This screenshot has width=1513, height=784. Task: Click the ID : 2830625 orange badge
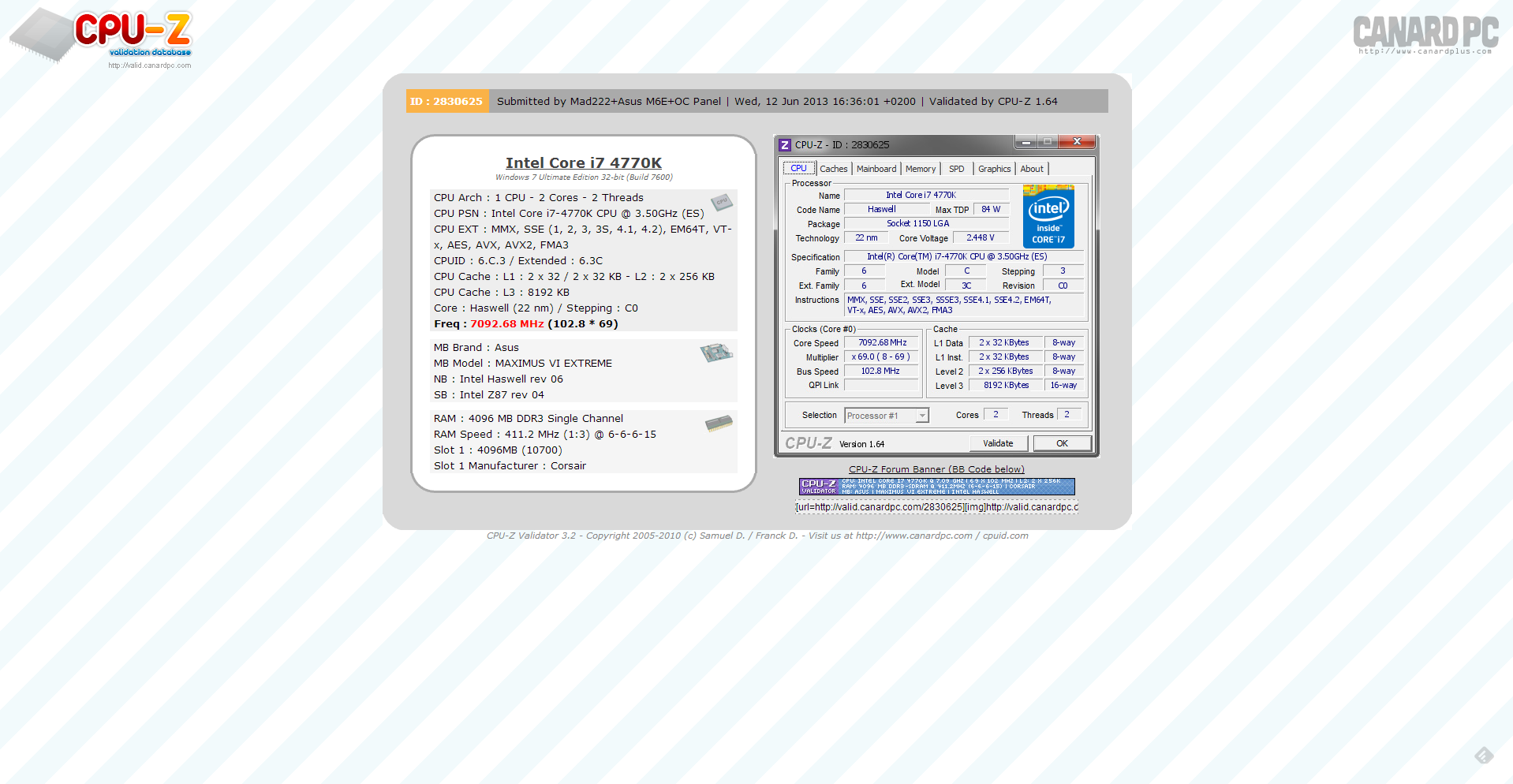(446, 101)
